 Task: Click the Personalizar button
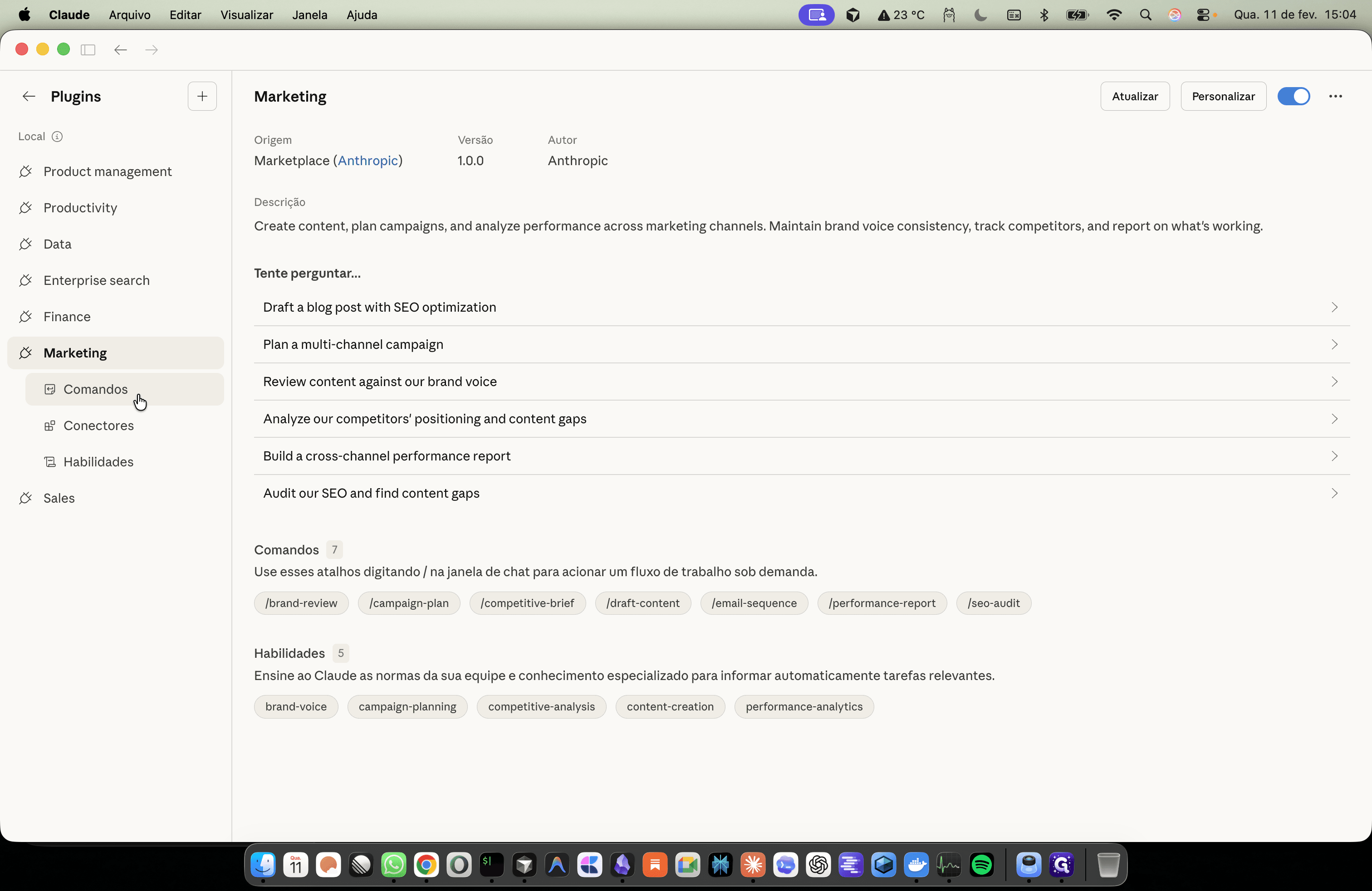point(1223,96)
